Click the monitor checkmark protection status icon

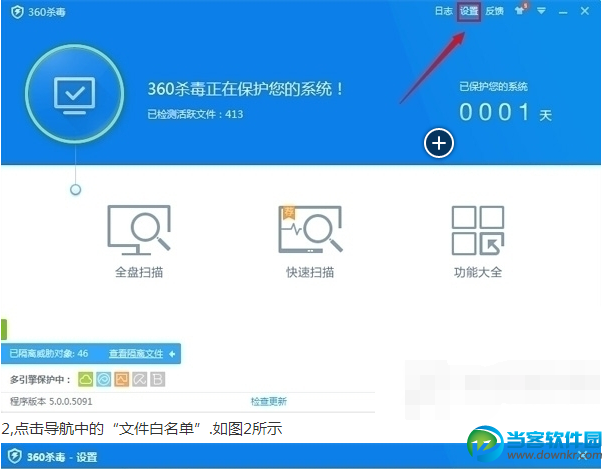point(75,95)
